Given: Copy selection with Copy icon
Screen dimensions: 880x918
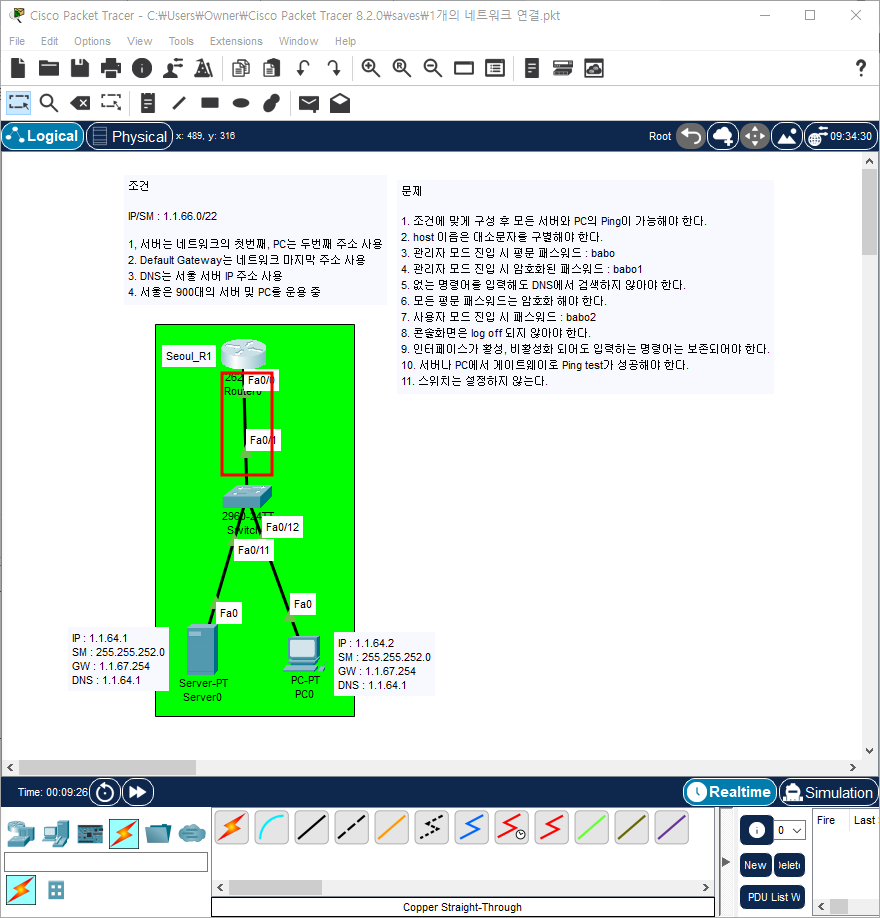Looking at the screenshot, I should click(241, 68).
